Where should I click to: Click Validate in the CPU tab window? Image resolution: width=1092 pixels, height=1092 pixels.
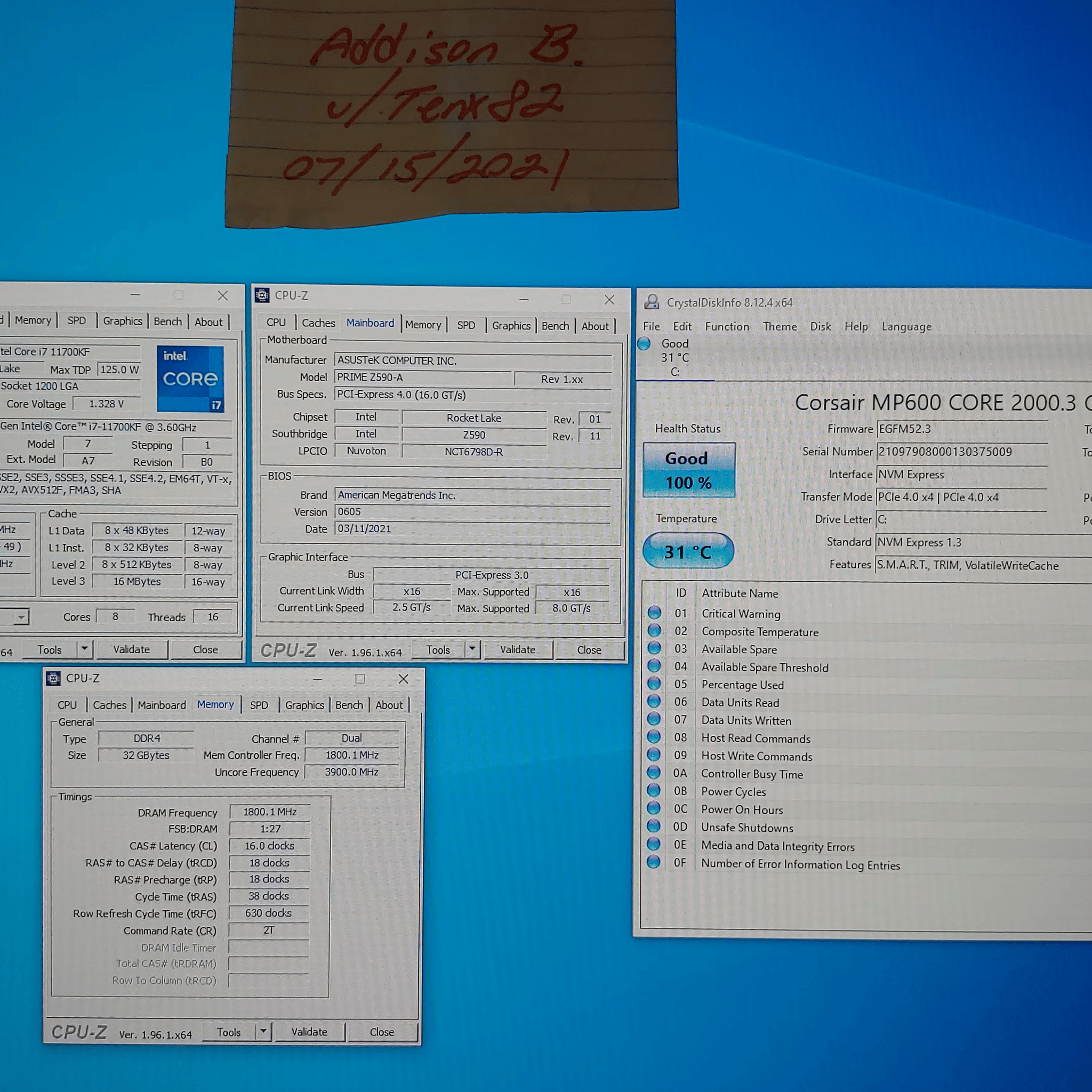click(x=132, y=649)
